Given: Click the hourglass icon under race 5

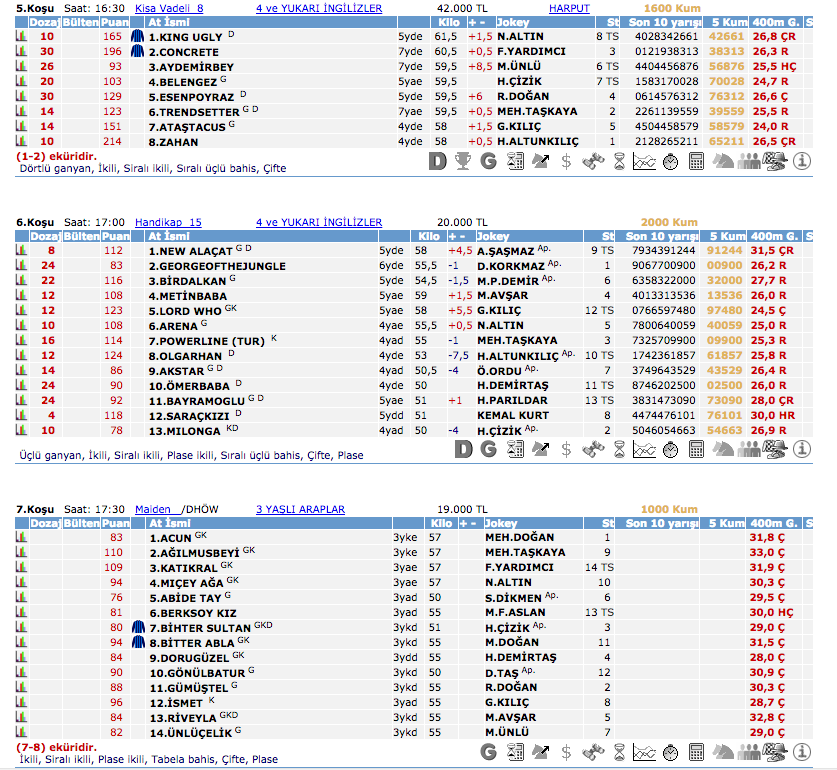Looking at the screenshot, I should (x=619, y=161).
